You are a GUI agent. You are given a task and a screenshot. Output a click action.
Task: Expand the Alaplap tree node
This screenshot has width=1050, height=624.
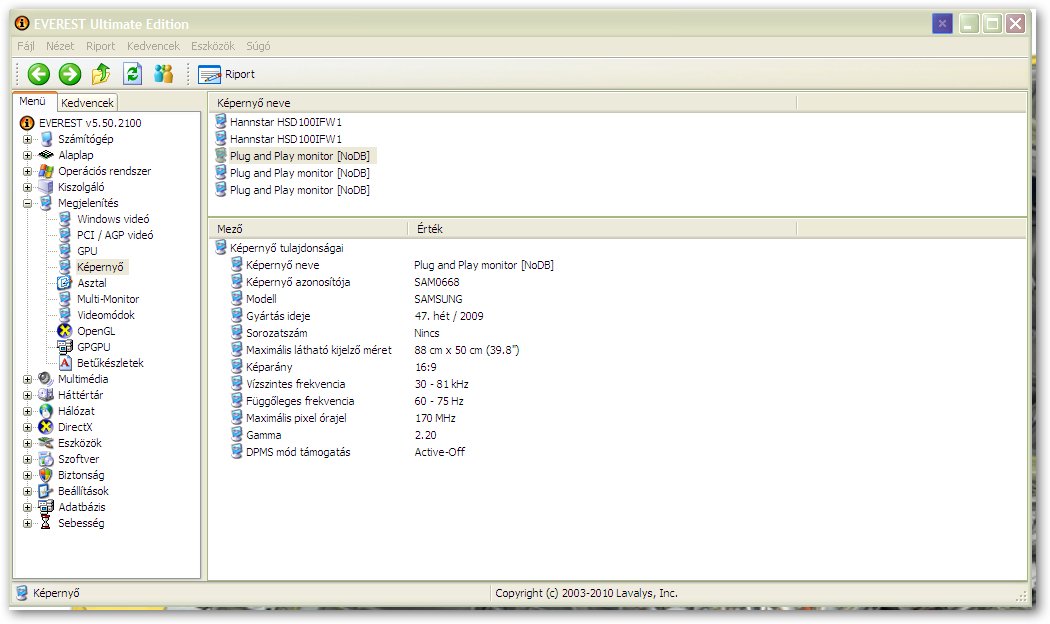(27, 155)
